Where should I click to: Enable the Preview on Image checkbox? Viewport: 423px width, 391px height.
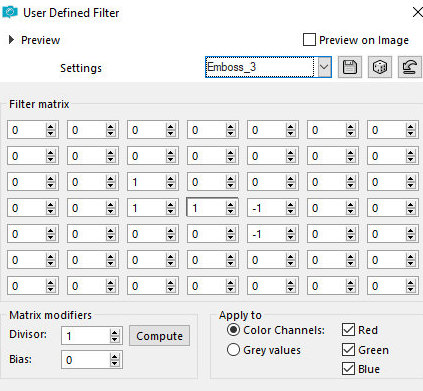309,40
